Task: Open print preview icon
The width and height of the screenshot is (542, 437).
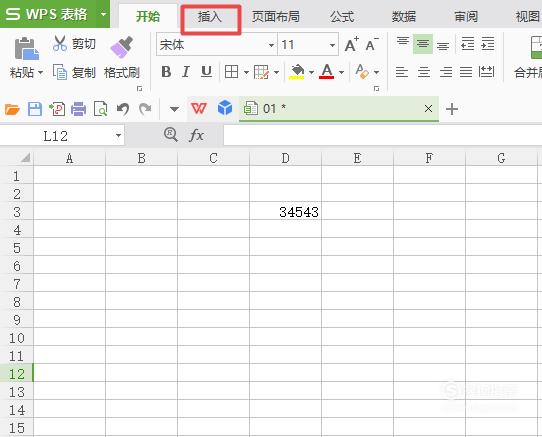Action: 101,109
